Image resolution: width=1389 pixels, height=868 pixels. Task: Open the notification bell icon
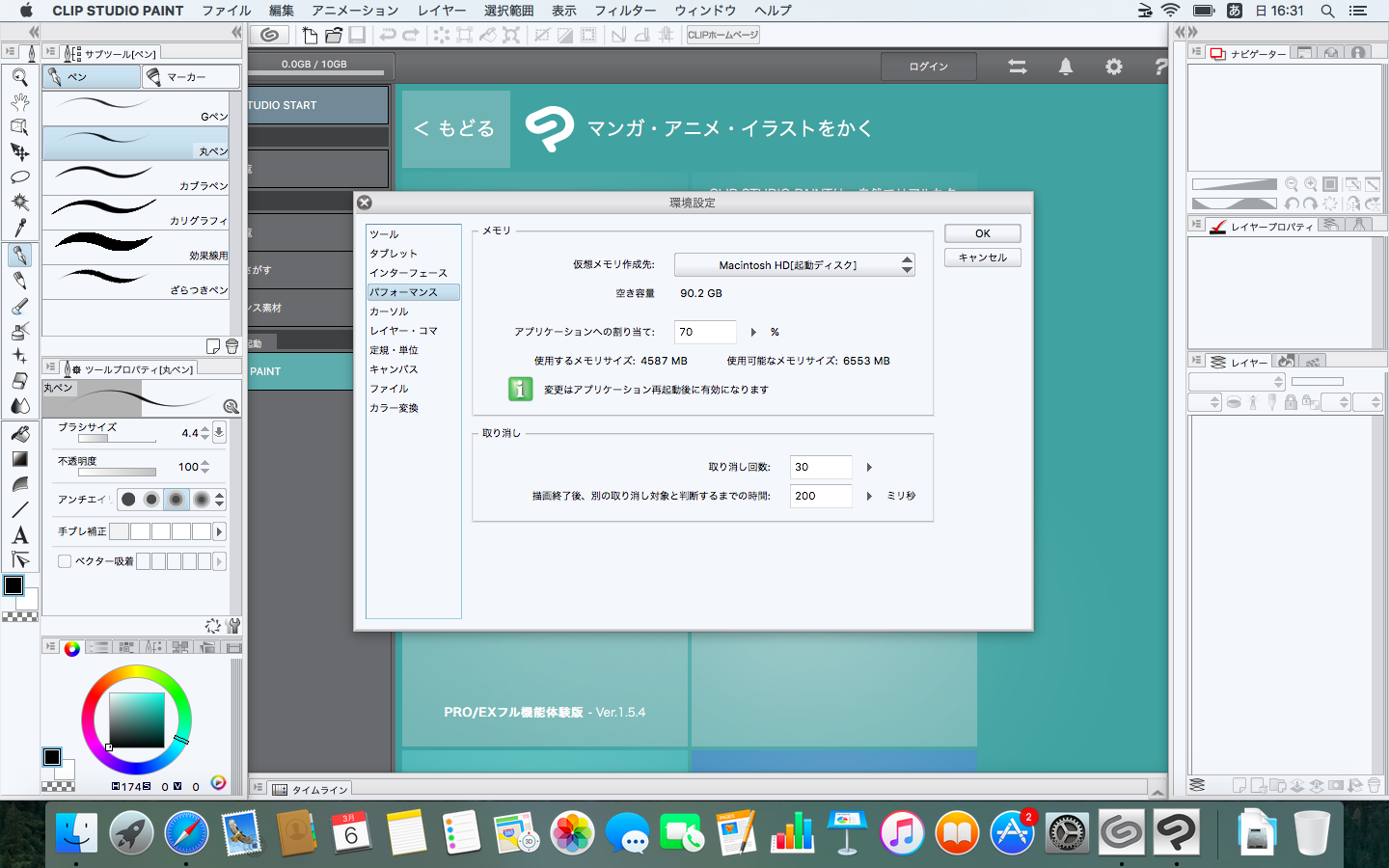pos(1065,67)
